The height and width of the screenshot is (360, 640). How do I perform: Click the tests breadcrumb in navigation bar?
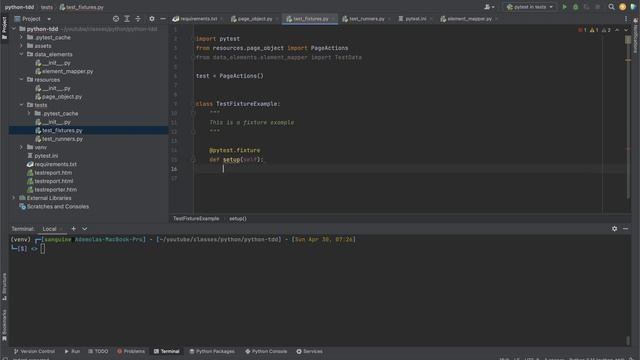(x=47, y=7)
